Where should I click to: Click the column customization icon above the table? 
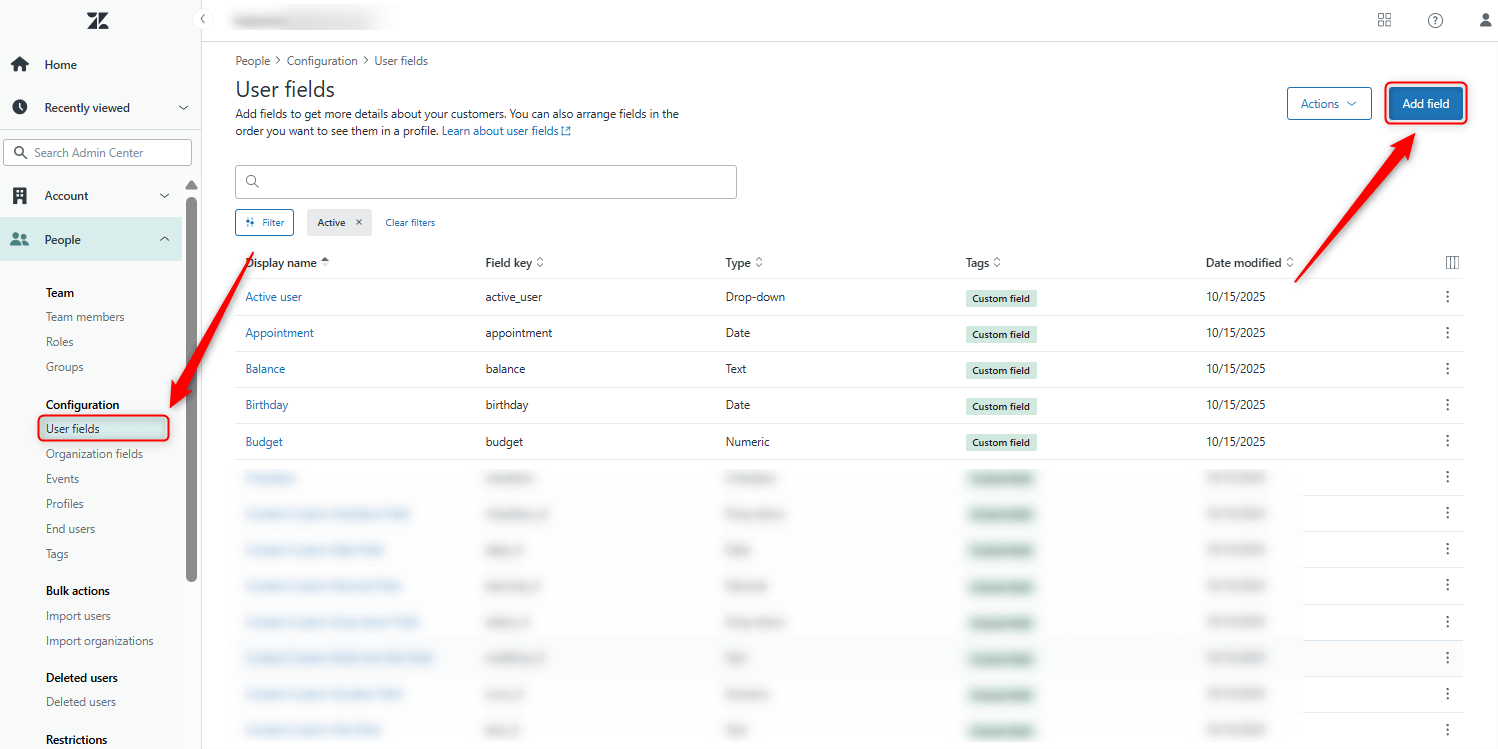(1452, 262)
